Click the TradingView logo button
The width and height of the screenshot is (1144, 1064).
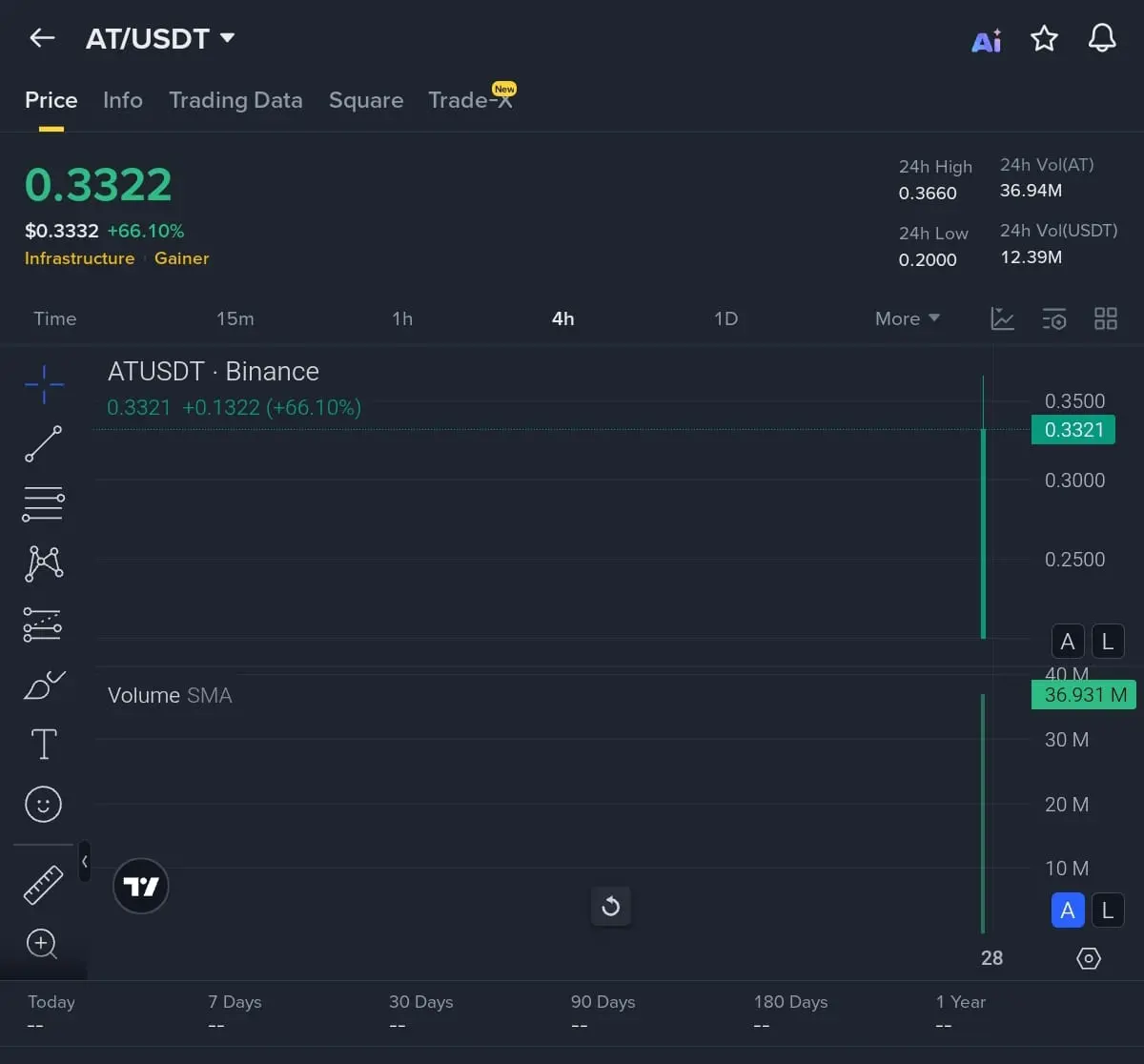coord(141,887)
